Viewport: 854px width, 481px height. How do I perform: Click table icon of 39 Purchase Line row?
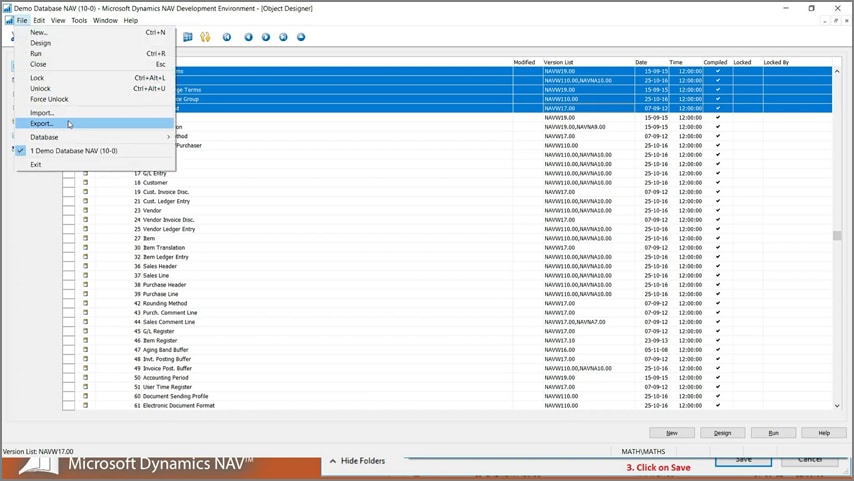pyautogui.click(x=86, y=294)
